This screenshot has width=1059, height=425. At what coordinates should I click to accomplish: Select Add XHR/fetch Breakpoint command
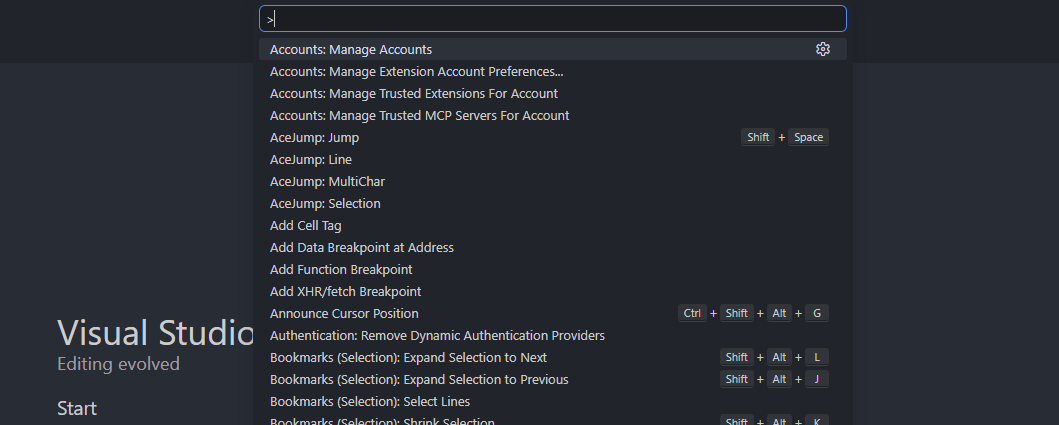(552, 291)
